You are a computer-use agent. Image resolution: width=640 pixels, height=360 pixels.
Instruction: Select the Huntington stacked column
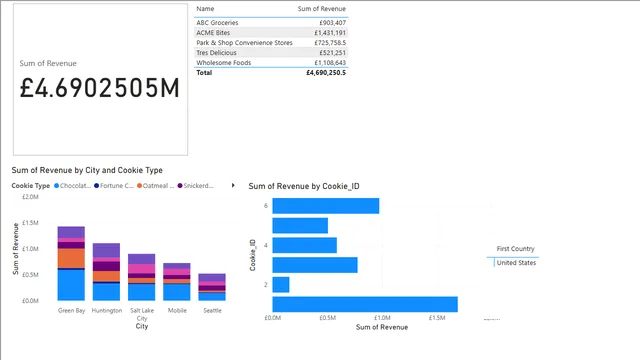click(107, 272)
